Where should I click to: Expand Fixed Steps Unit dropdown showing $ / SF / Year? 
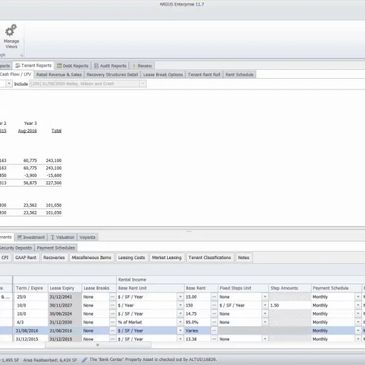tap(265, 305)
